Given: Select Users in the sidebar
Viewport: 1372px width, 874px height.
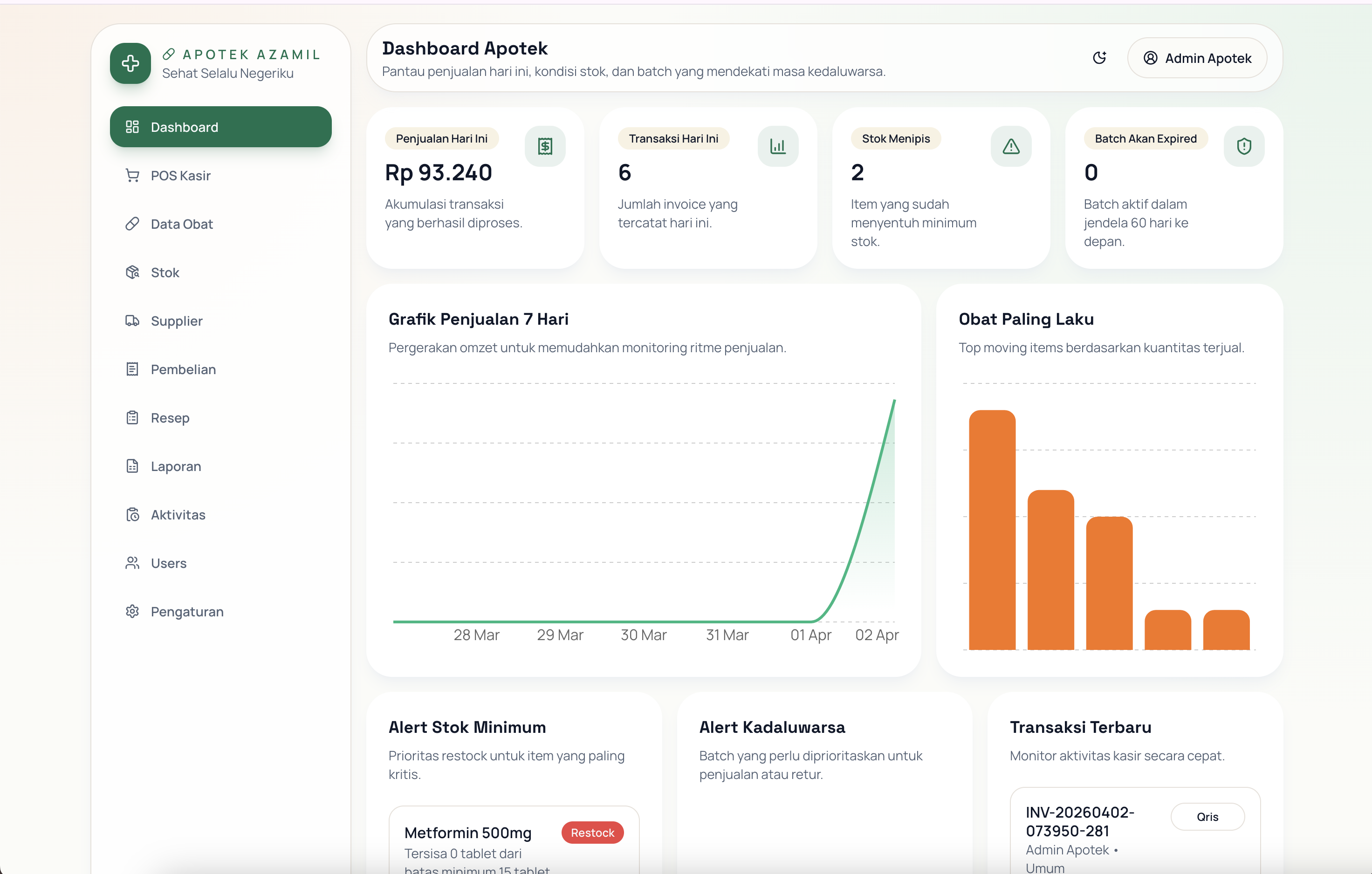Looking at the screenshot, I should [x=168, y=563].
